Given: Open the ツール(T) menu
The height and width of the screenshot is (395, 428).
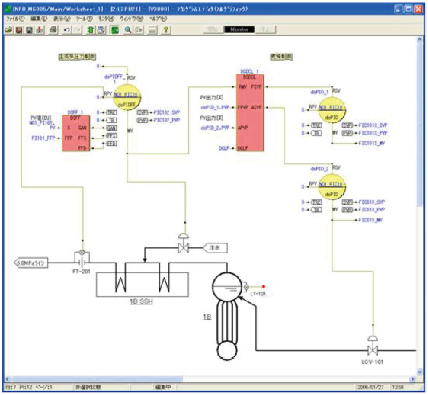Looking at the screenshot, I should (x=84, y=19).
